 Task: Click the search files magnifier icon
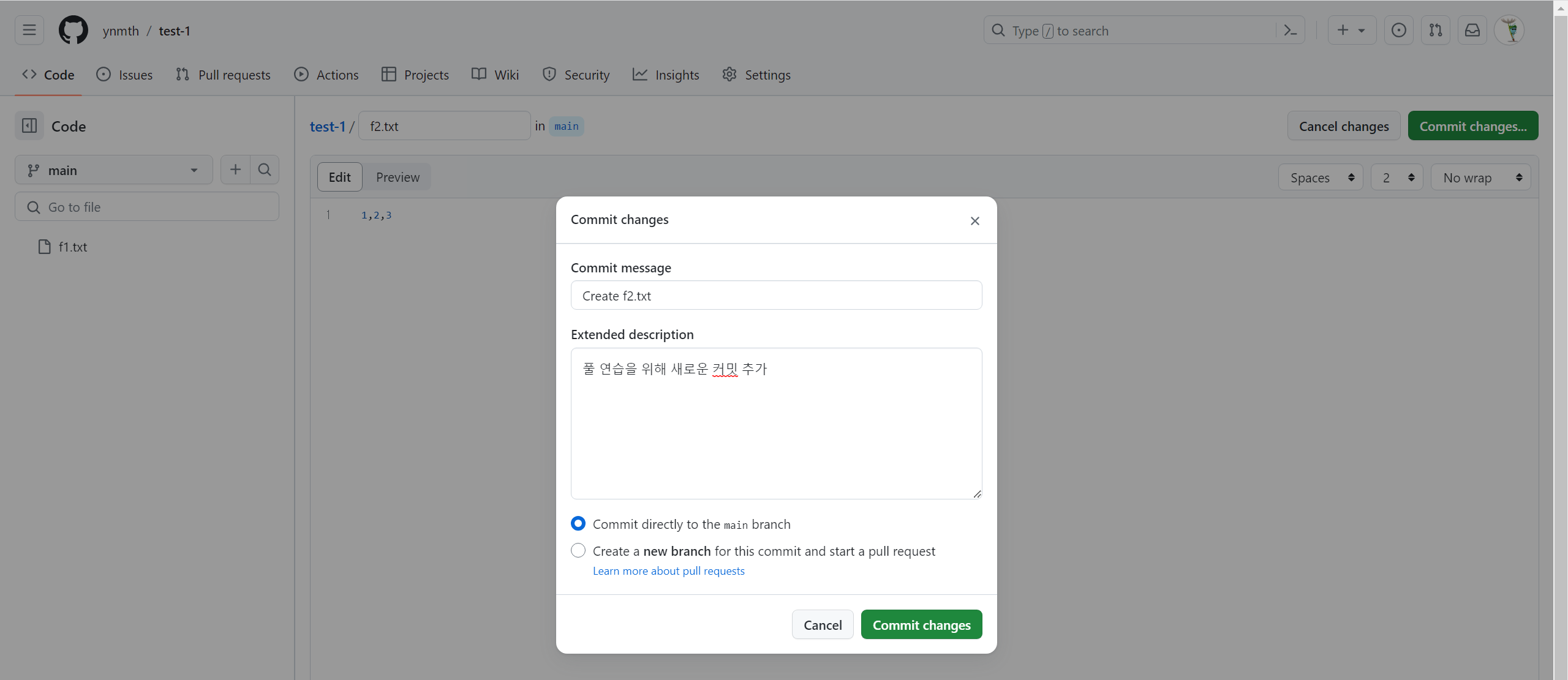point(265,170)
